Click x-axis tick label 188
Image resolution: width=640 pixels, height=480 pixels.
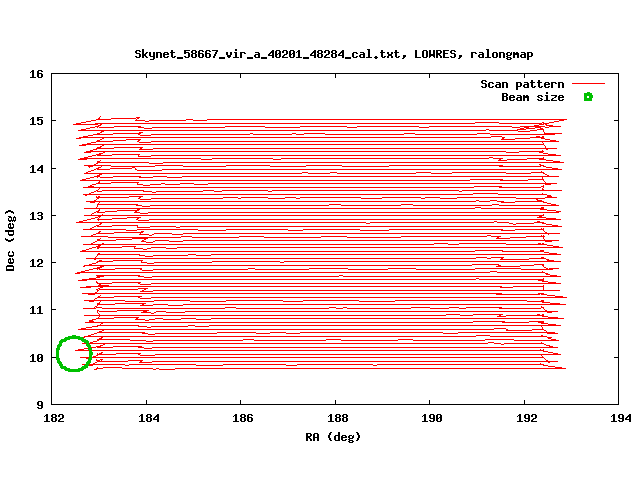[338, 418]
